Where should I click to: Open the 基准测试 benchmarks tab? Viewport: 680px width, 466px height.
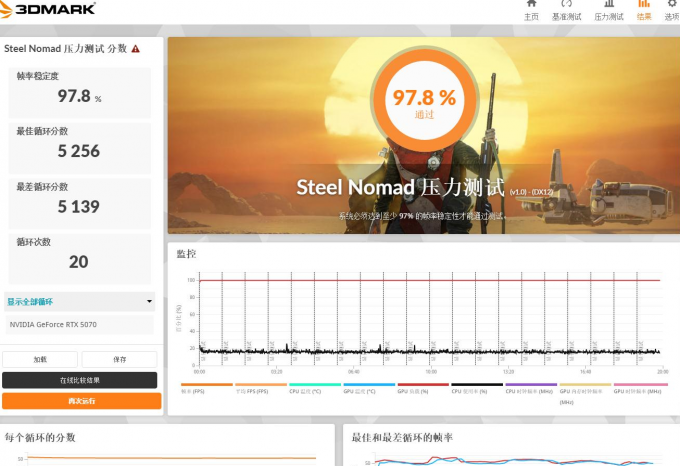(x=566, y=10)
